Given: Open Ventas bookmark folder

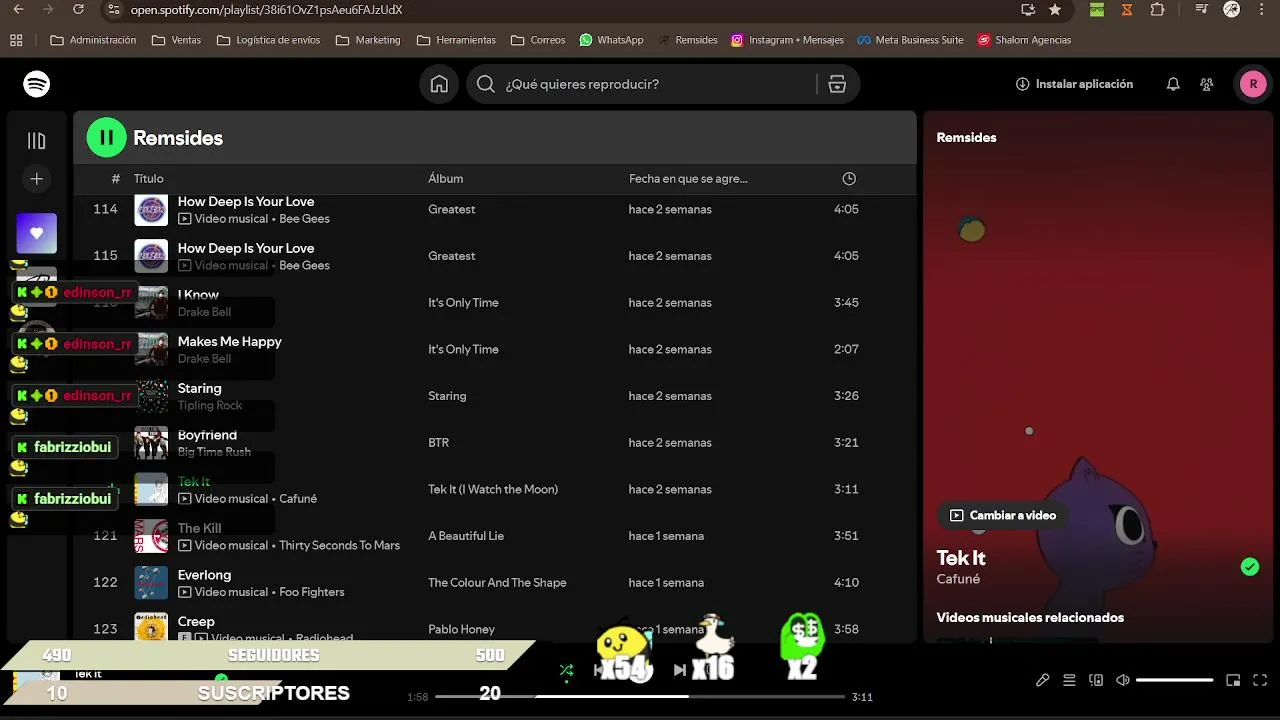Looking at the screenshot, I should tap(176, 40).
